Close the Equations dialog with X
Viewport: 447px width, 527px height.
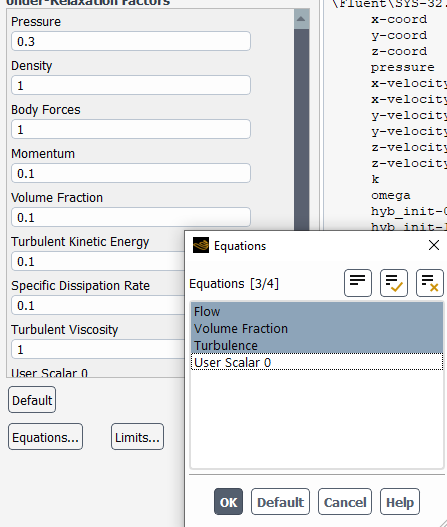(x=434, y=245)
